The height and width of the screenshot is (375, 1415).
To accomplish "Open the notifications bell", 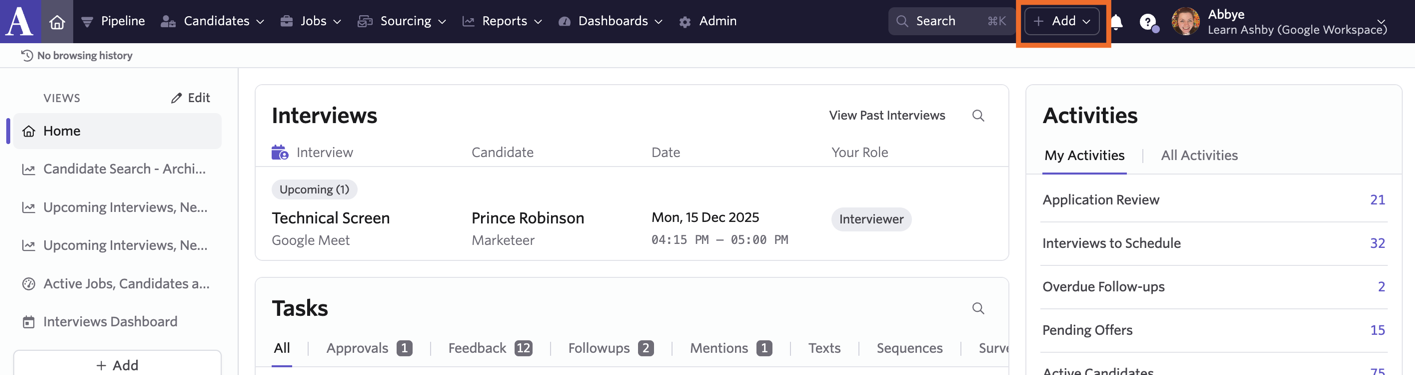I will (1116, 21).
